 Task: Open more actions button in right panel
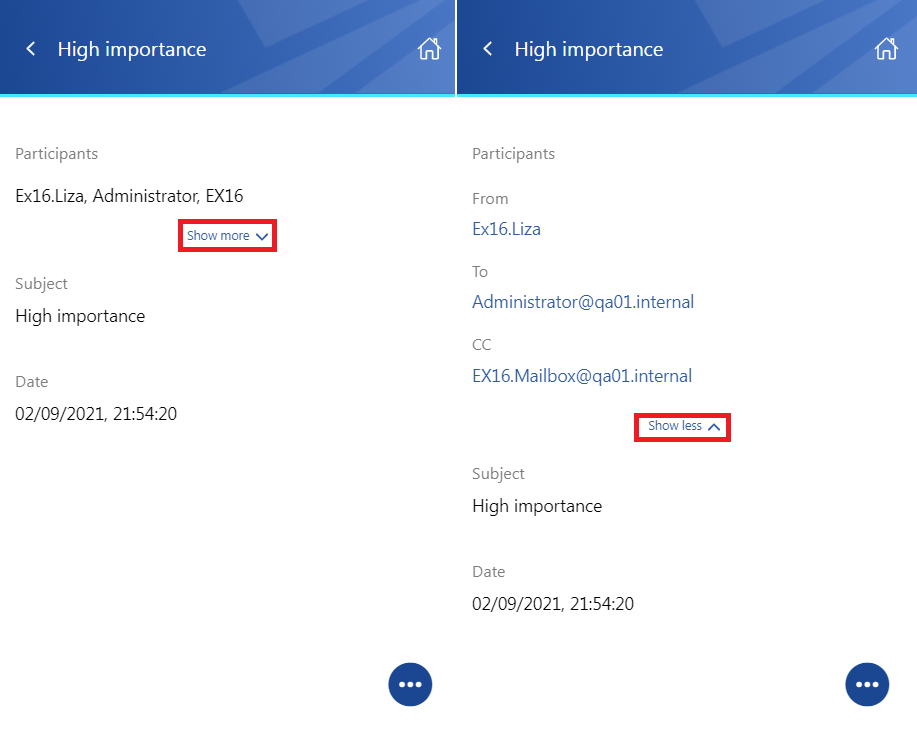point(867,684)
